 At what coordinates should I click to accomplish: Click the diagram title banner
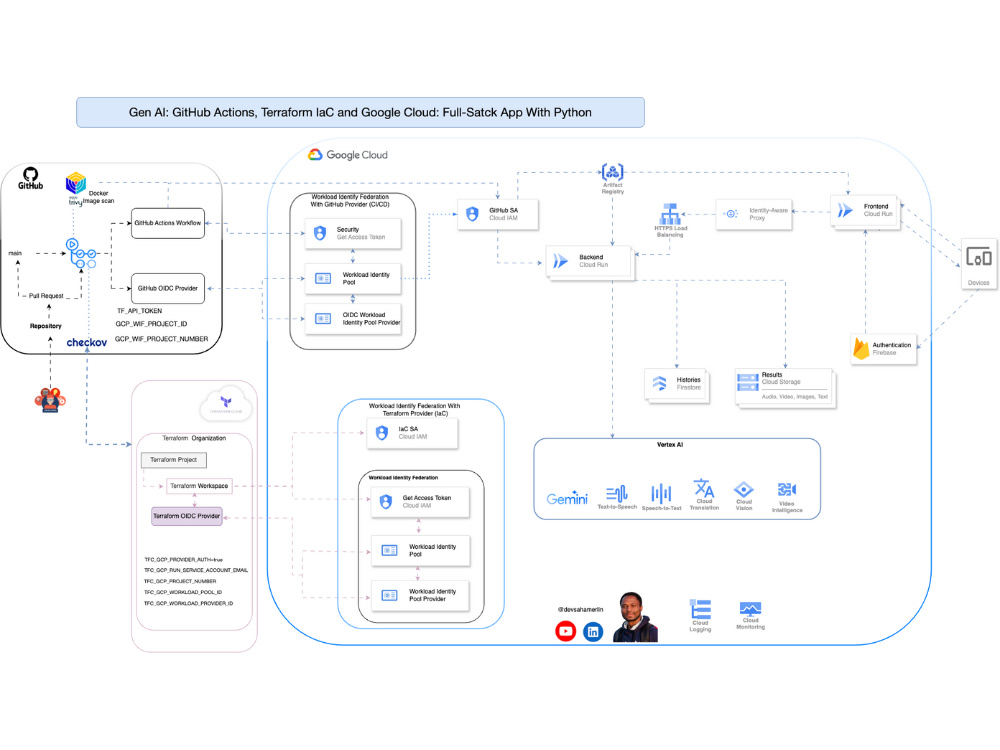pyautogui.click(x=360, y=112)
